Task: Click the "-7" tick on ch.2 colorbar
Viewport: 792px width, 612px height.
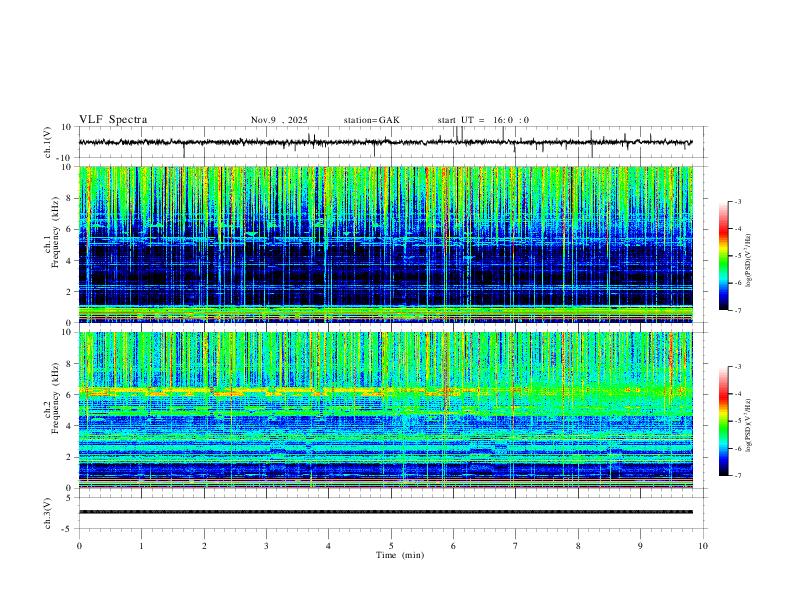Action: tap(737, 475)
